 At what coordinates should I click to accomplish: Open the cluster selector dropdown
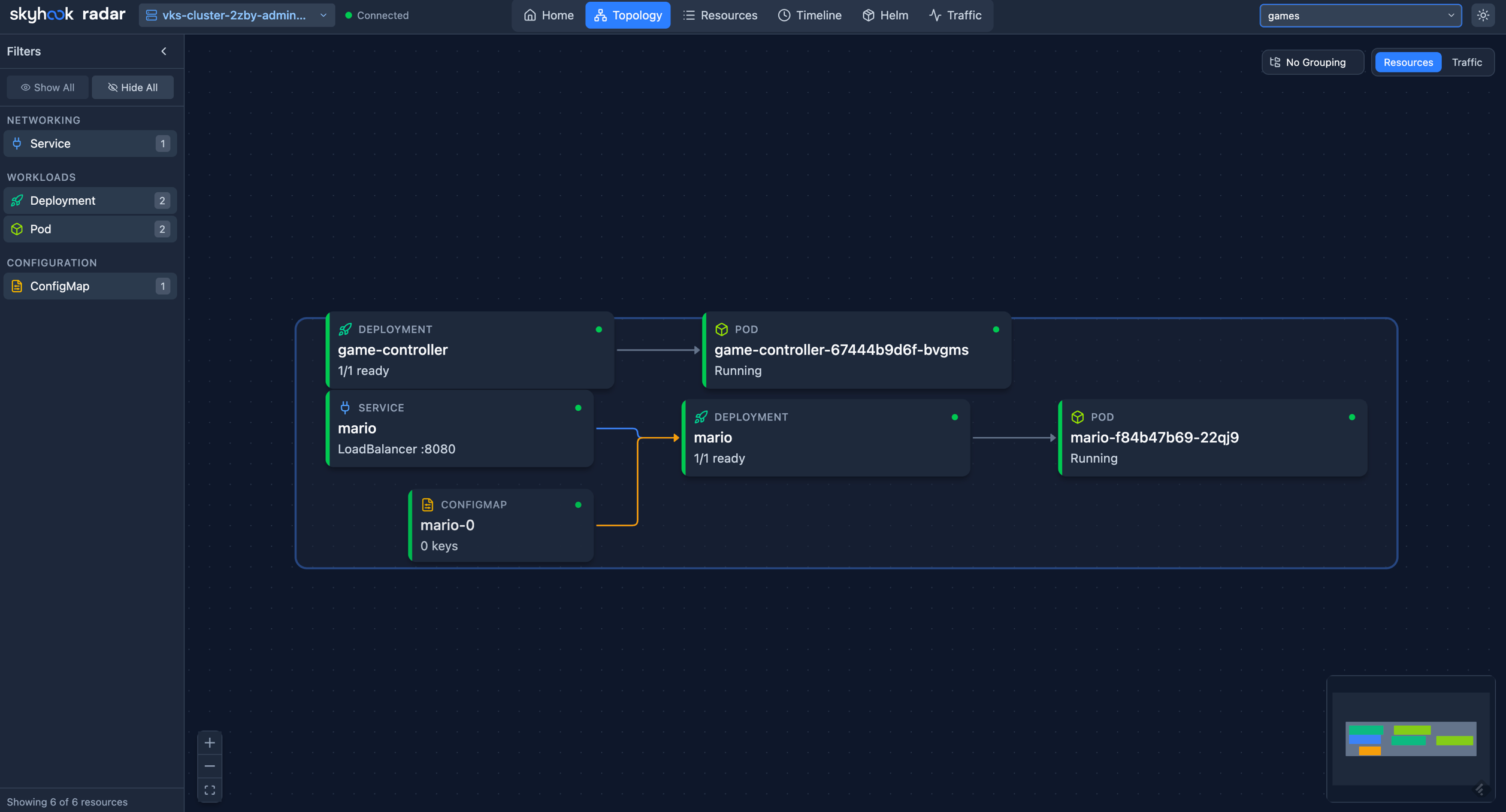click(x=237, y=16)
